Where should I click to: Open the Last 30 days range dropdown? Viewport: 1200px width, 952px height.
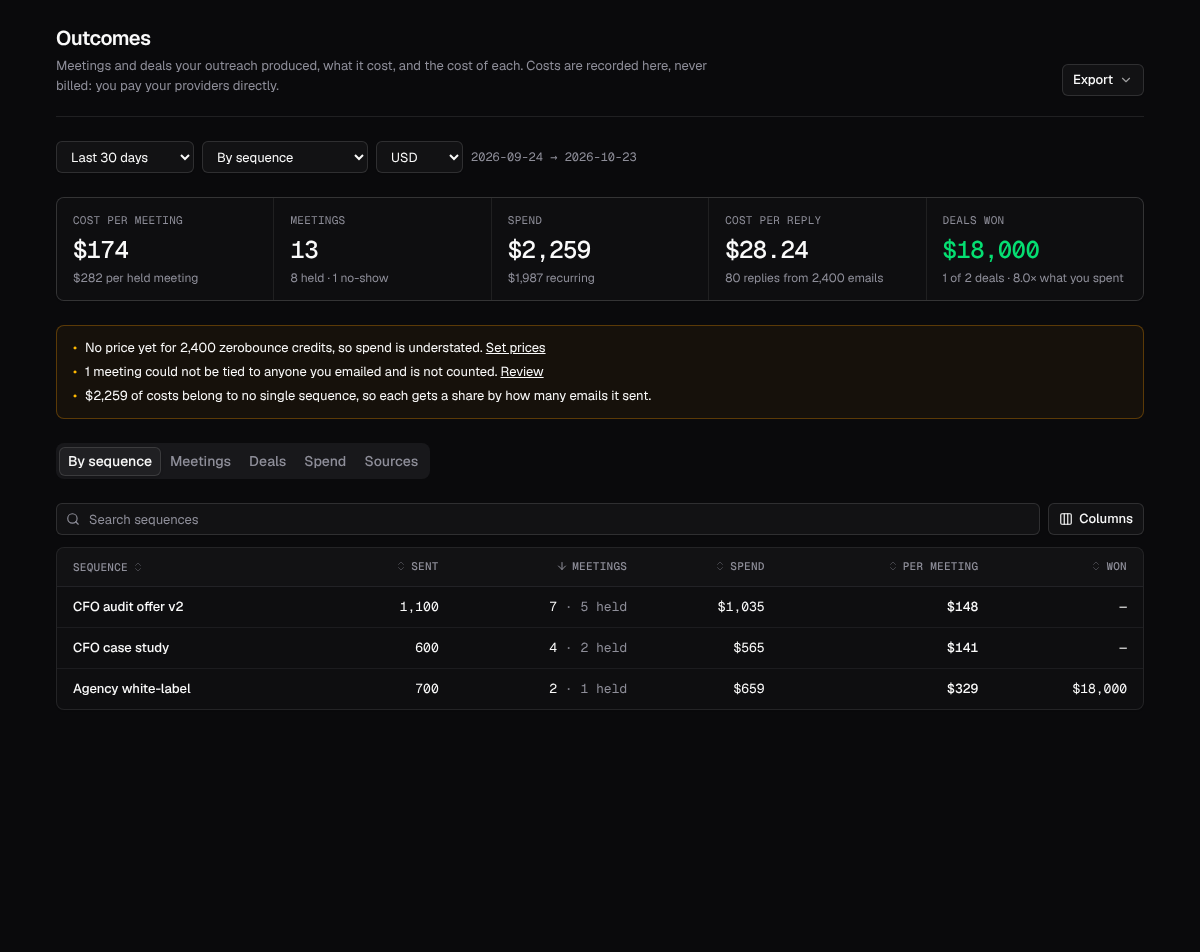point(125,157)
